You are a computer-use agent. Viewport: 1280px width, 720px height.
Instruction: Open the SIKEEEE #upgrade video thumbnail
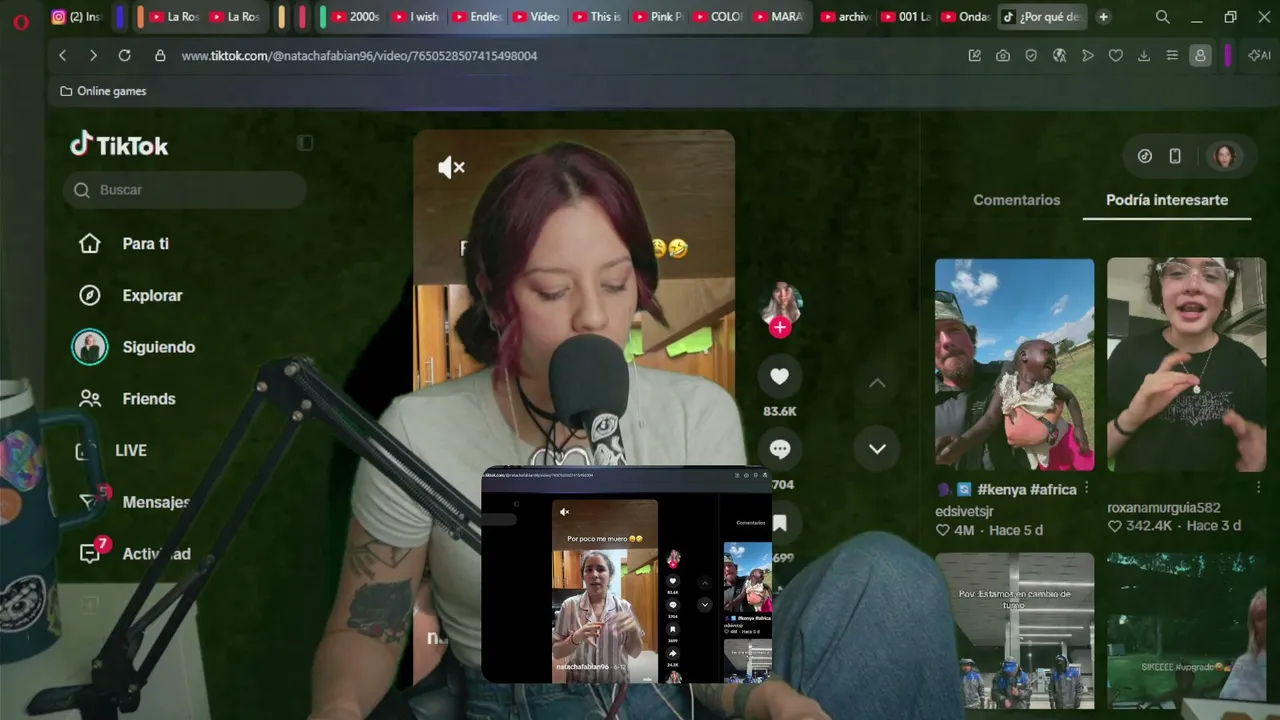click(1187, 631)
